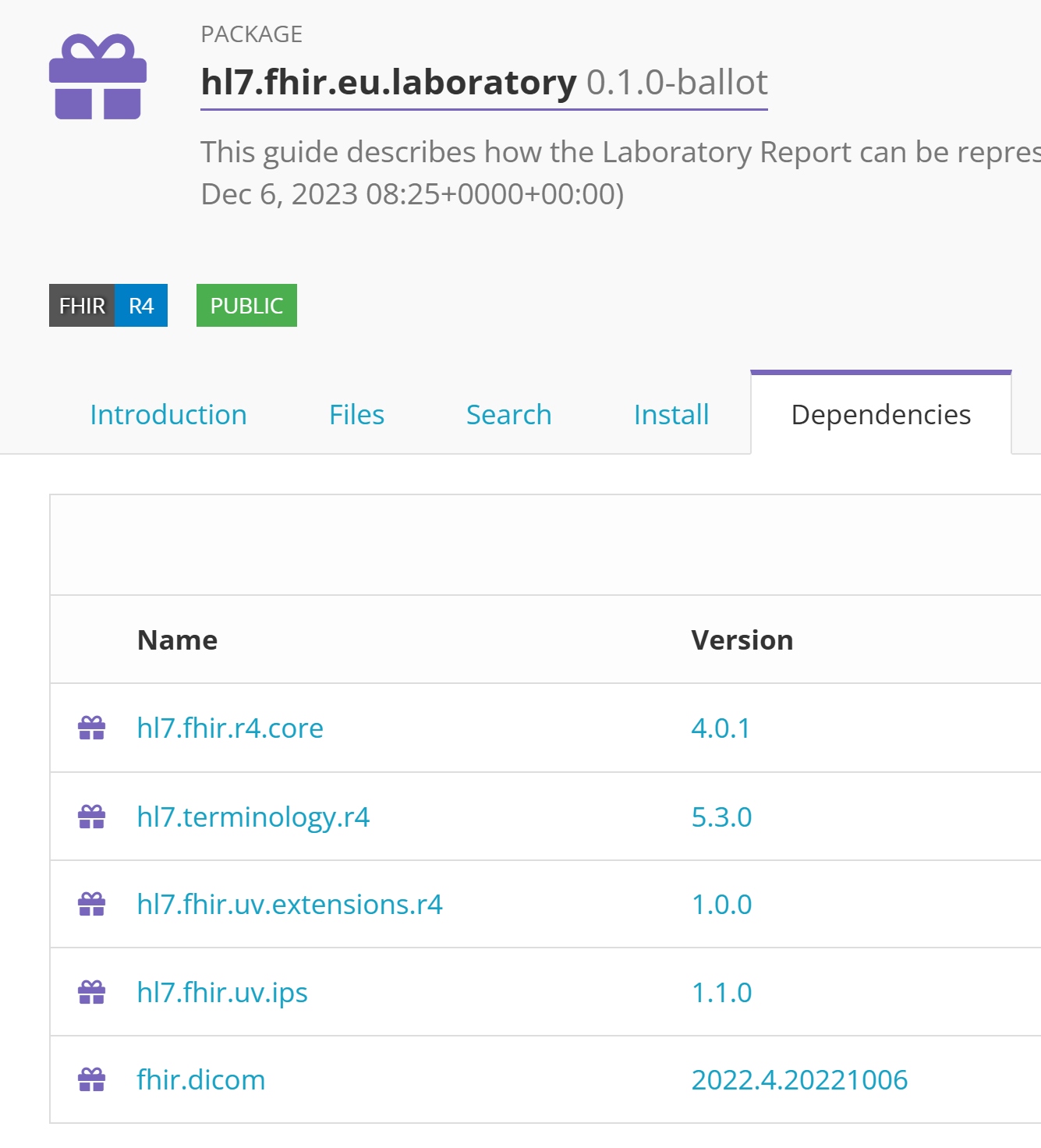The width and height of the screenshot is (1041, 1148).
Task: Select the Dependencies tab
Action: coord(880,415)
